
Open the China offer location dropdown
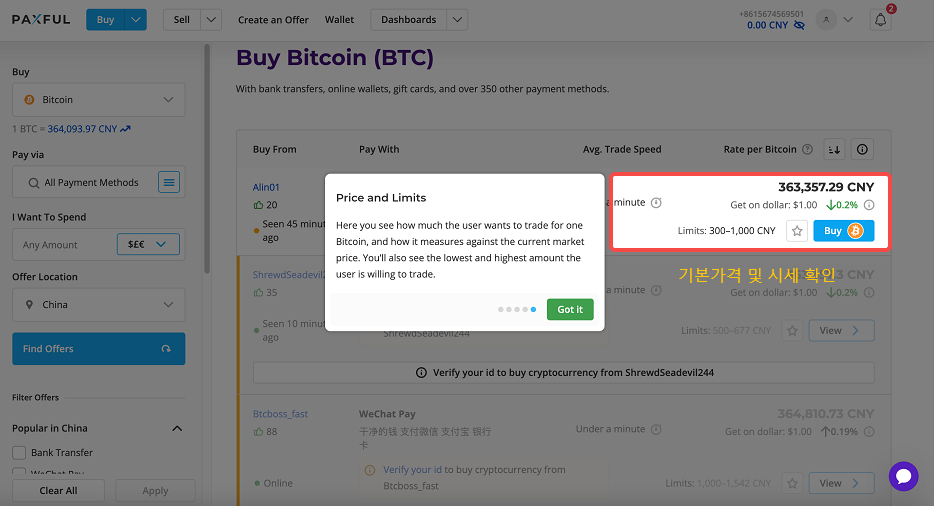click(99, 305)
